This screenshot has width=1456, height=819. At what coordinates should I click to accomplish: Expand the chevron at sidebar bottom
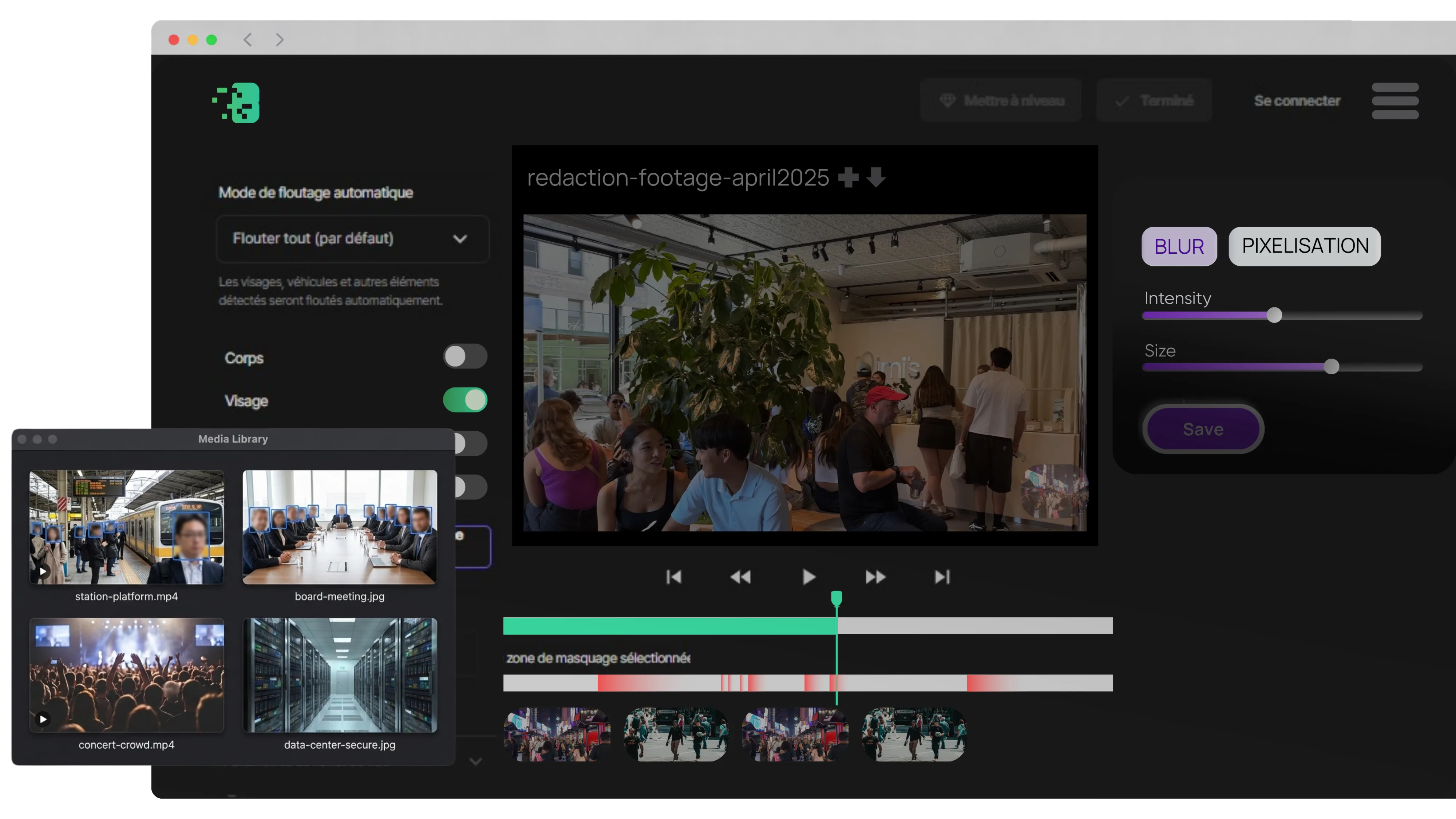pyautogui.click(x=475, y=761)
